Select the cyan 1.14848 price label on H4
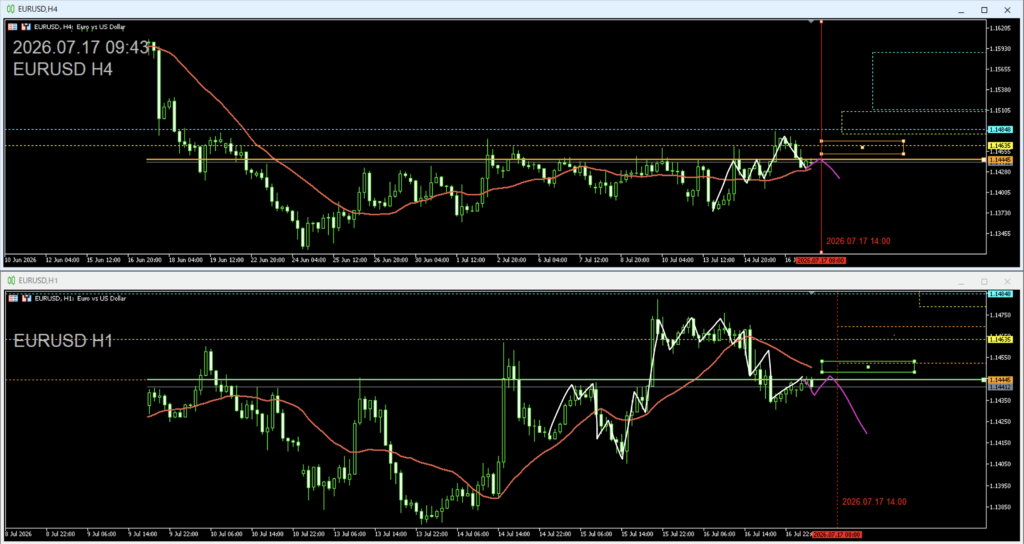This screenshot has height=544, width=1024. click(1000, 129)
